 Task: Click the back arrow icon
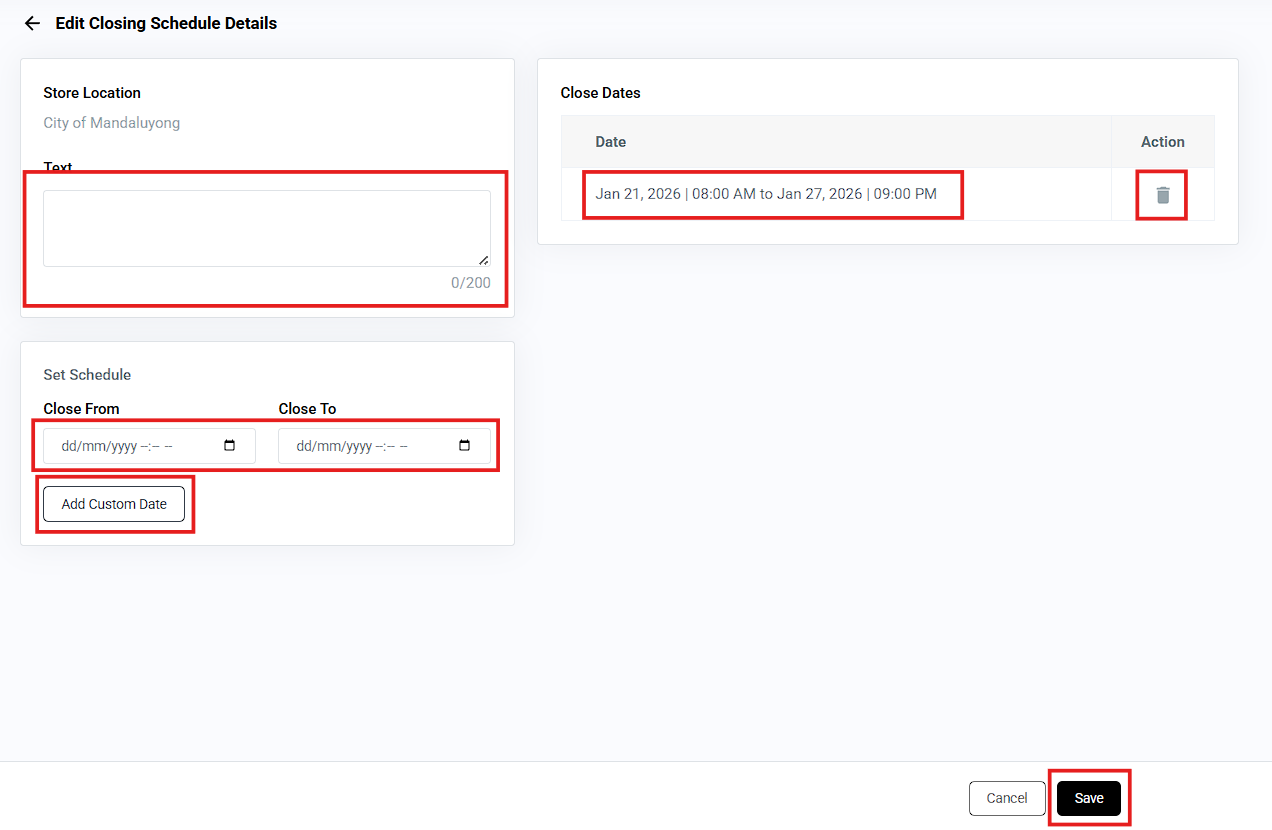click(x=32, y=23)
